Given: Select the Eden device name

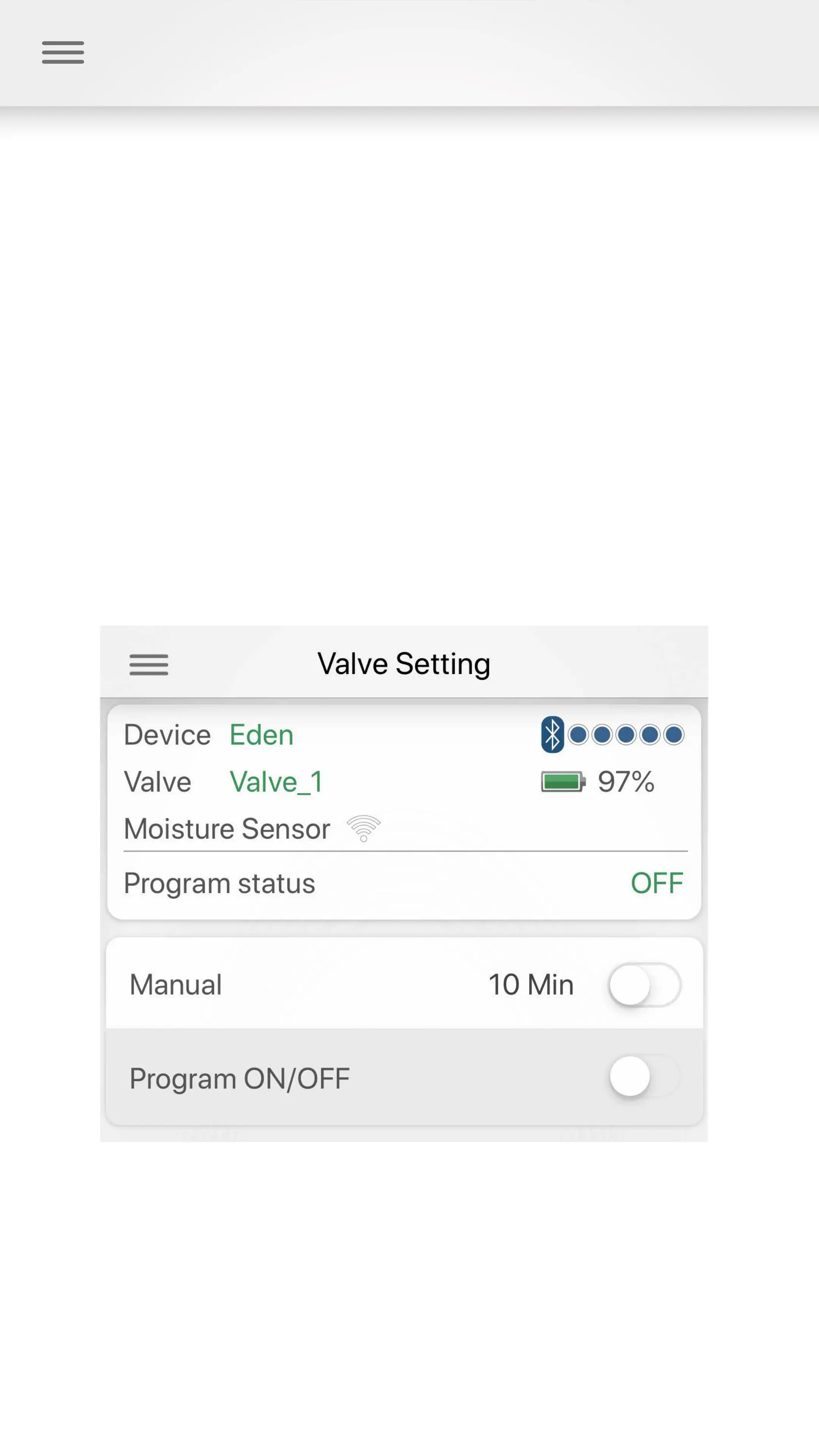Looking at the screenshot, I should [261, 735].
